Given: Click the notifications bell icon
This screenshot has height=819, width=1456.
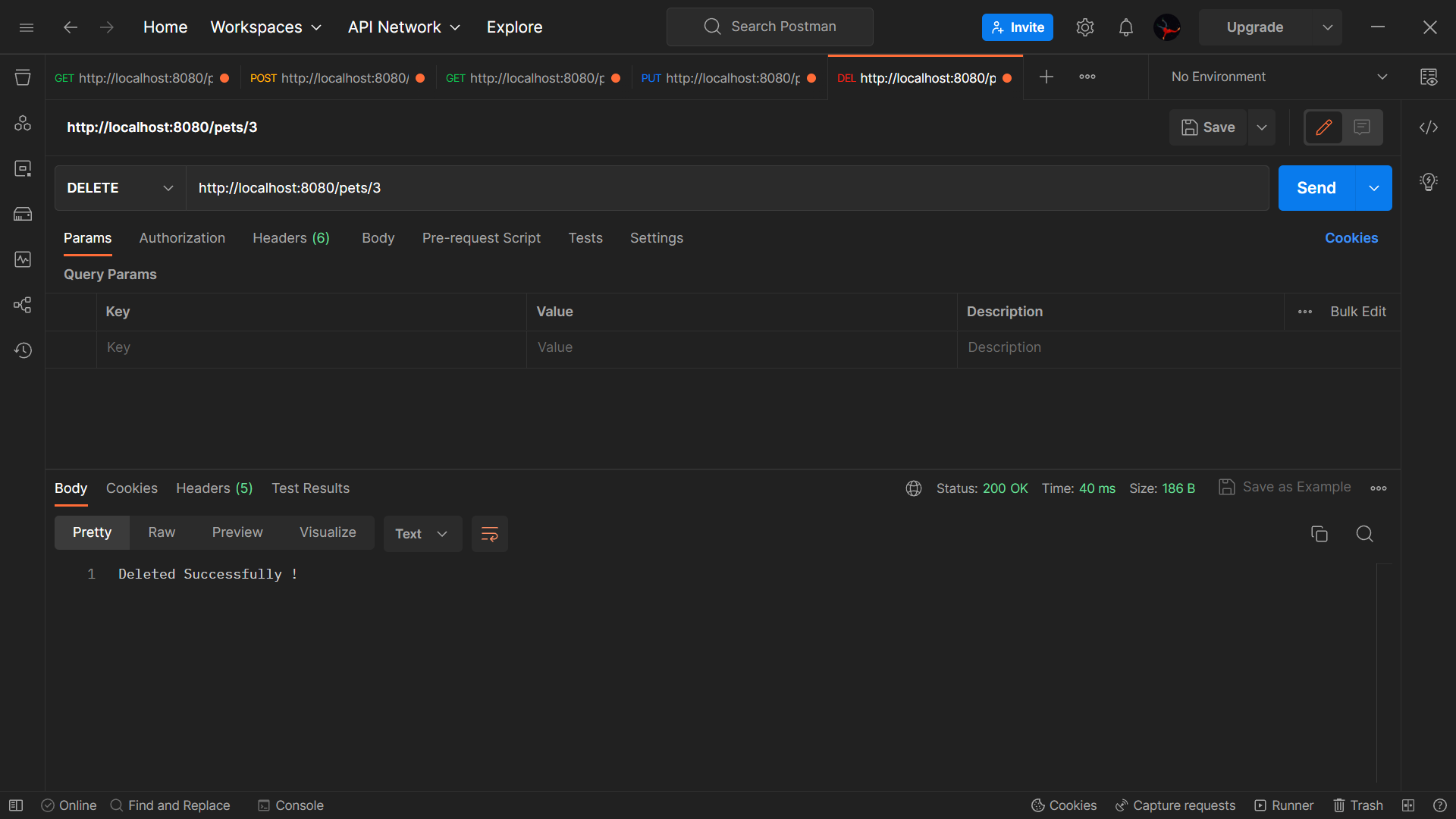Looking at the screenshot, I should tap(1126, 27).
